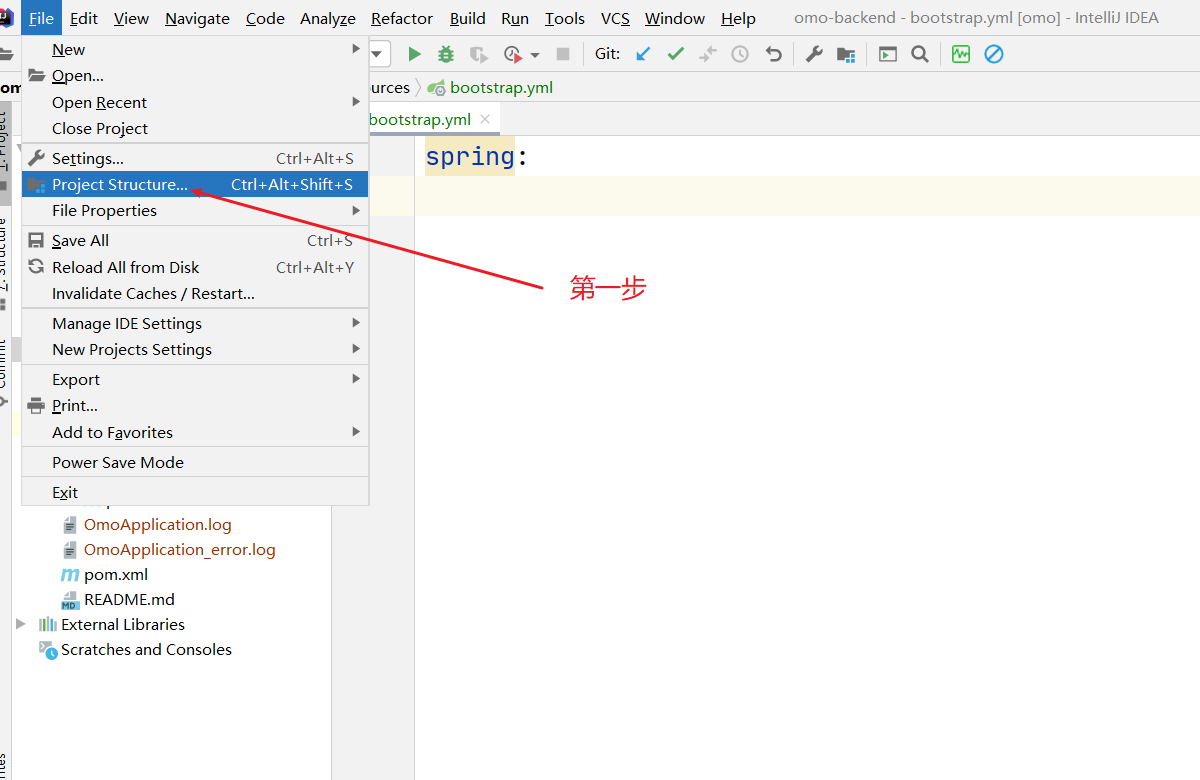Select Reload All from Disk
This screenshot has width=1200, height=780.
[195, 267]
